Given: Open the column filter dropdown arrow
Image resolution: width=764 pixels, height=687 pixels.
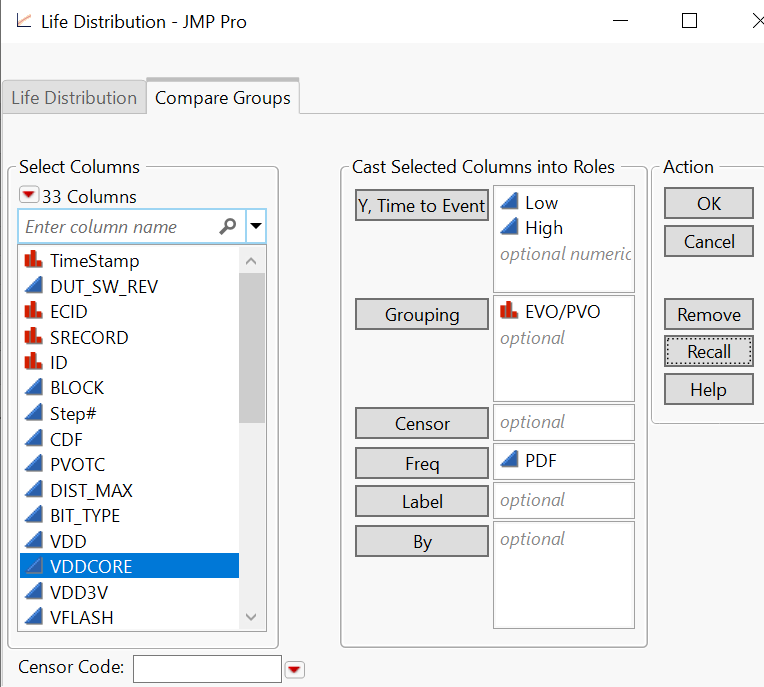Looking at the screenshot, I should point(256,227).
